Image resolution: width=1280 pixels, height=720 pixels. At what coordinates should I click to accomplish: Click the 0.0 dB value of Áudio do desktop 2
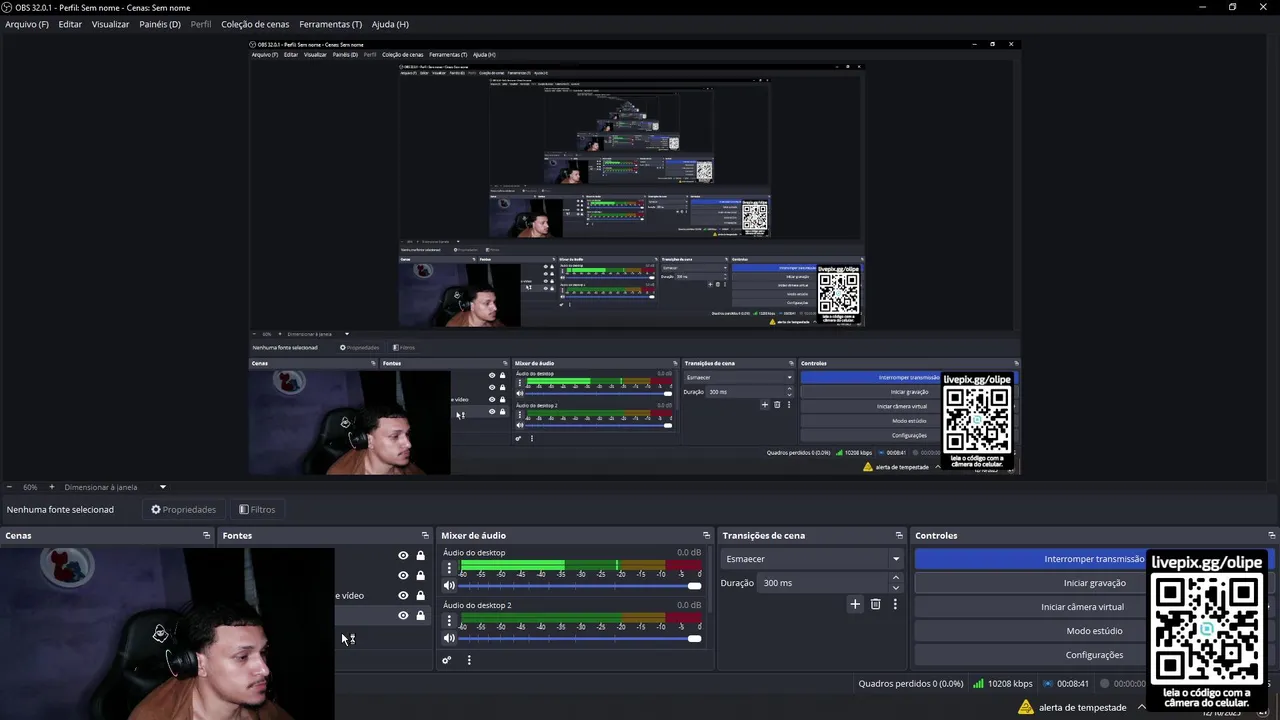pyautogui.click(x=689, y=605)
